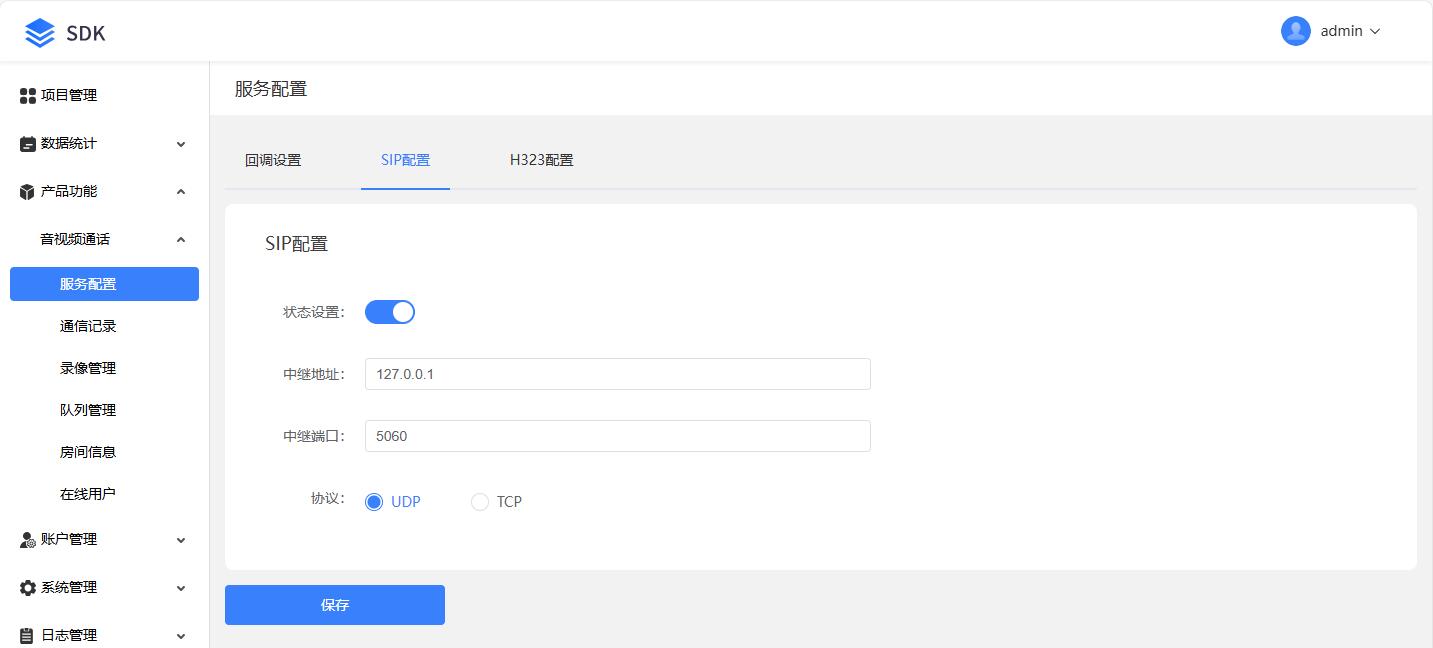
Task: Open the admin dropdown chevron
Action: 1375,32
